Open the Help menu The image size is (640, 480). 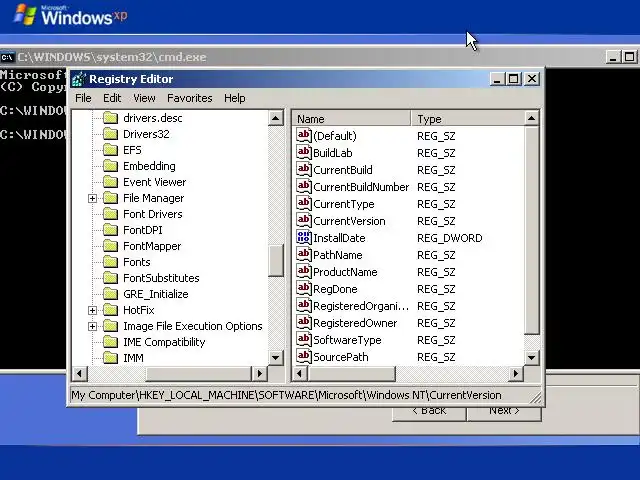(x=235, y=98)
